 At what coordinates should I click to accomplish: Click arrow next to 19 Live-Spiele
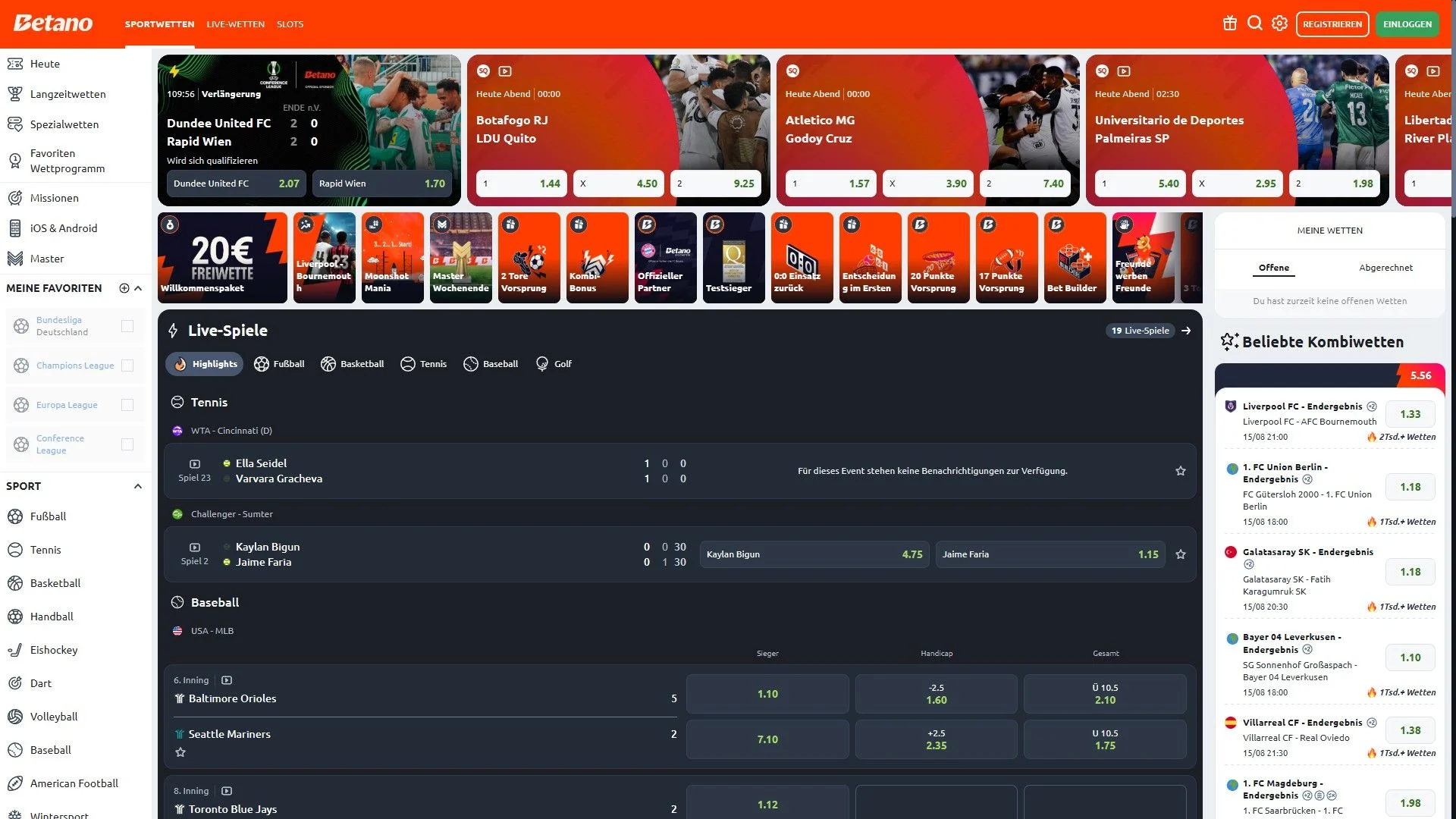pos(1186,331)
